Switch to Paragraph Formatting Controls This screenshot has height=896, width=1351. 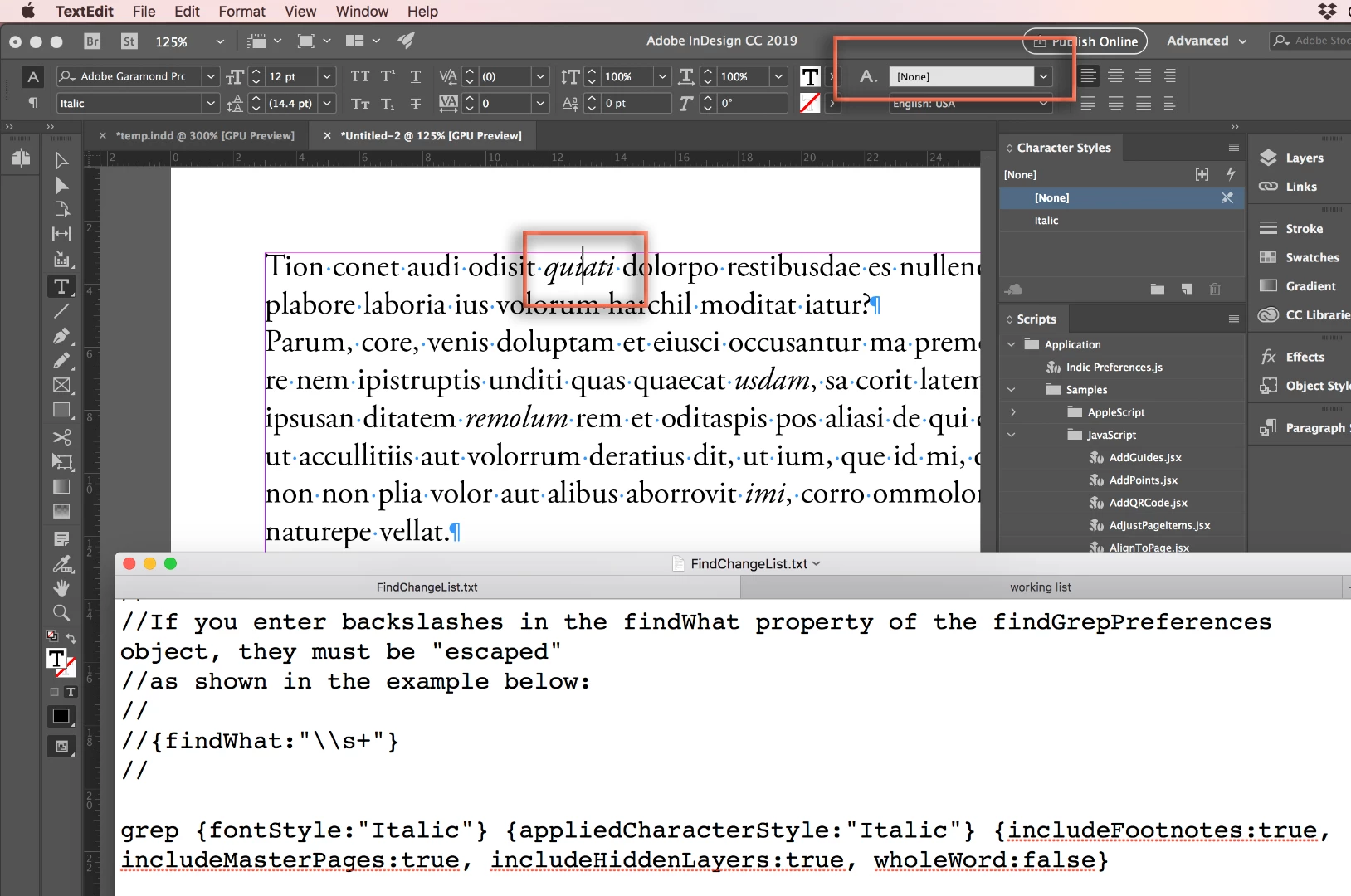click(x=33, y=103)
